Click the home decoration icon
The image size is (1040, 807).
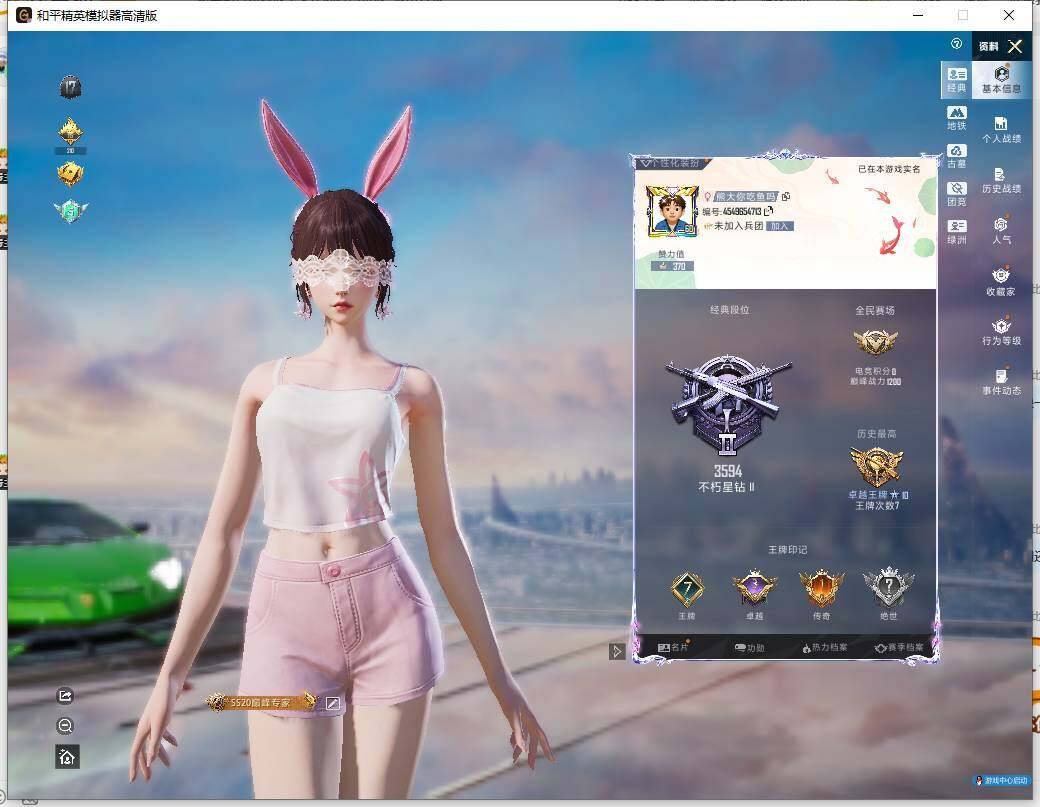coord(67,757)
